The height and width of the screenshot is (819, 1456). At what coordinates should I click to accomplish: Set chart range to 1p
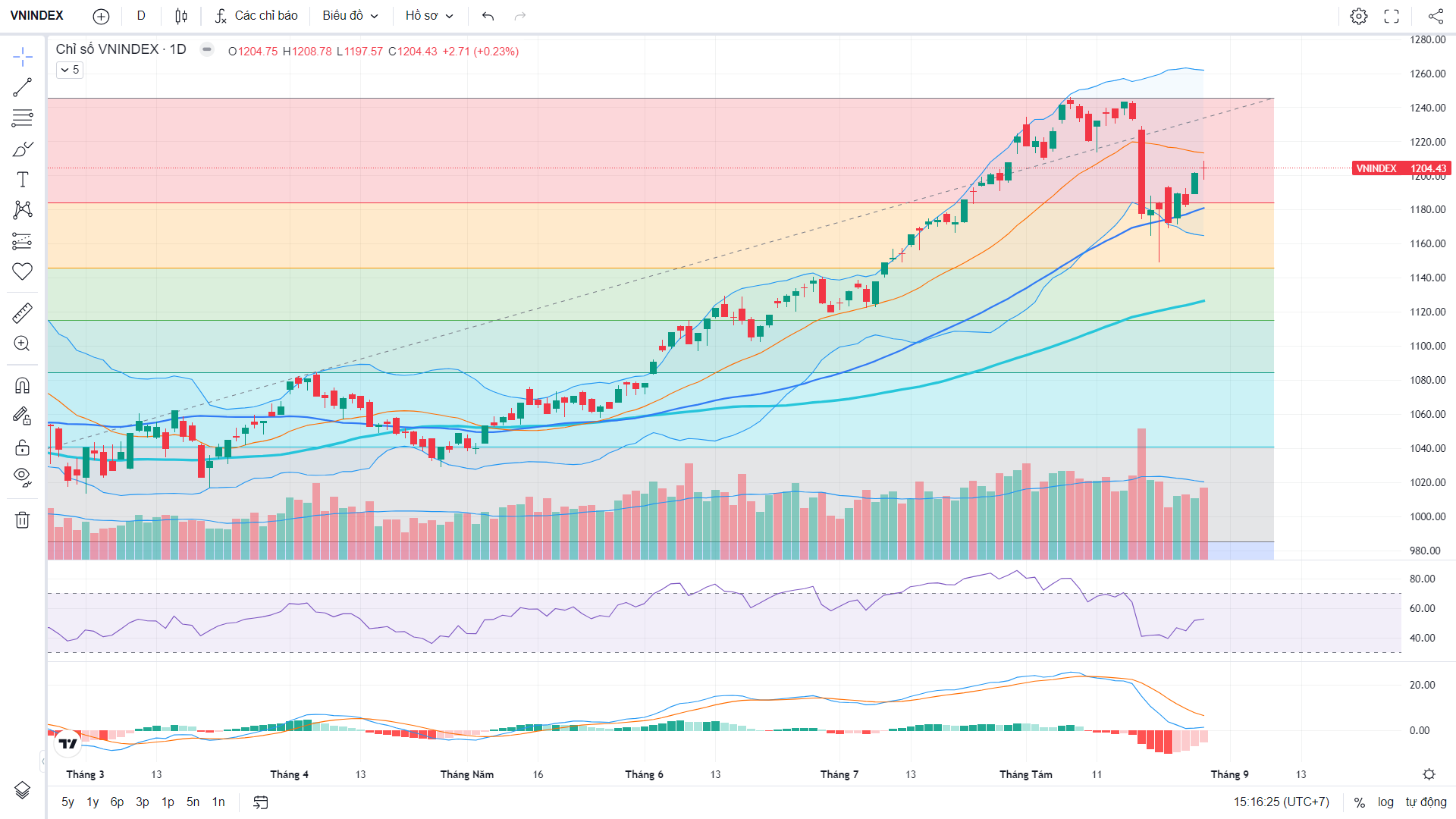(x=168, y=802)
